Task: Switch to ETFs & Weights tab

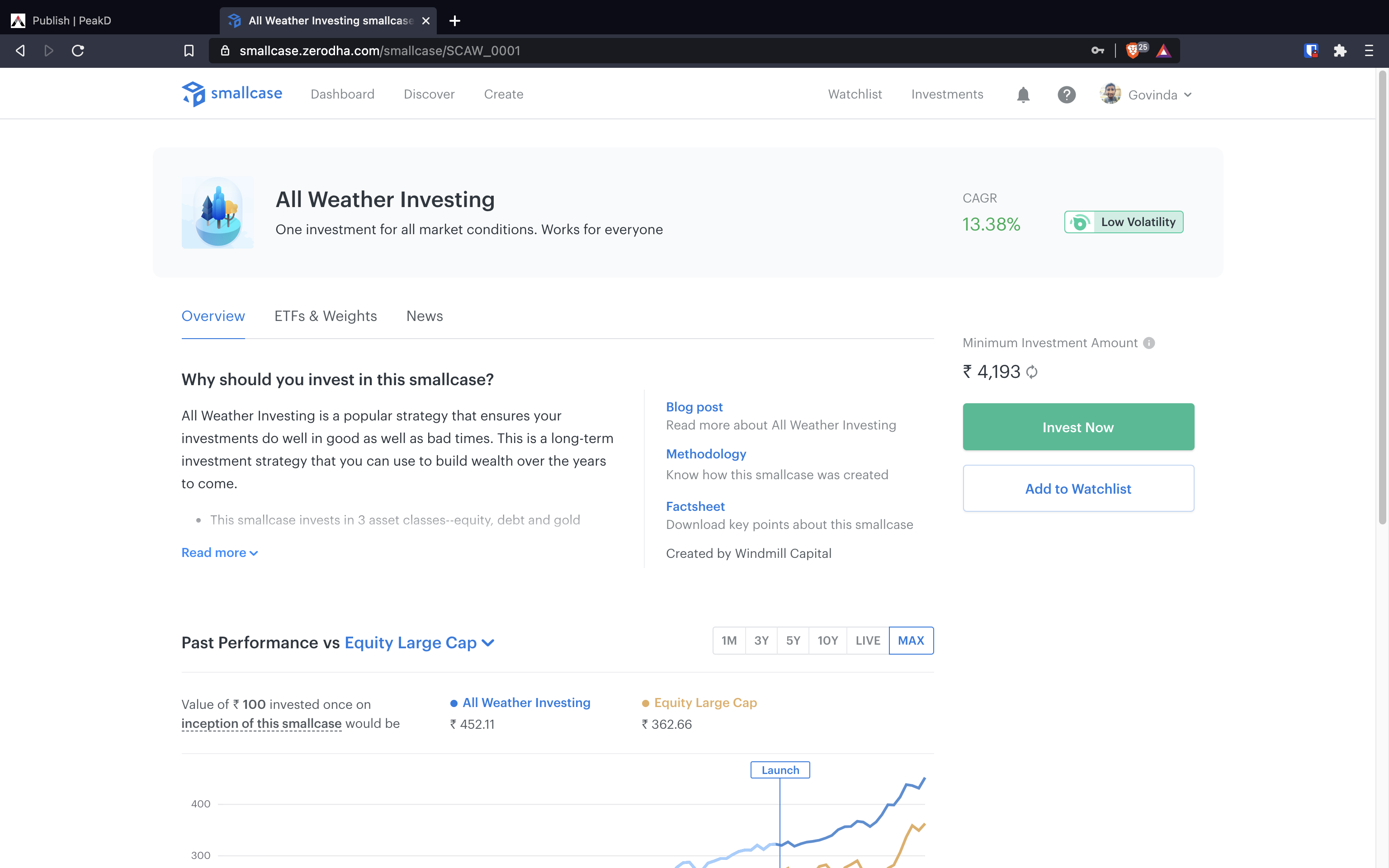Action: (326, 316)
